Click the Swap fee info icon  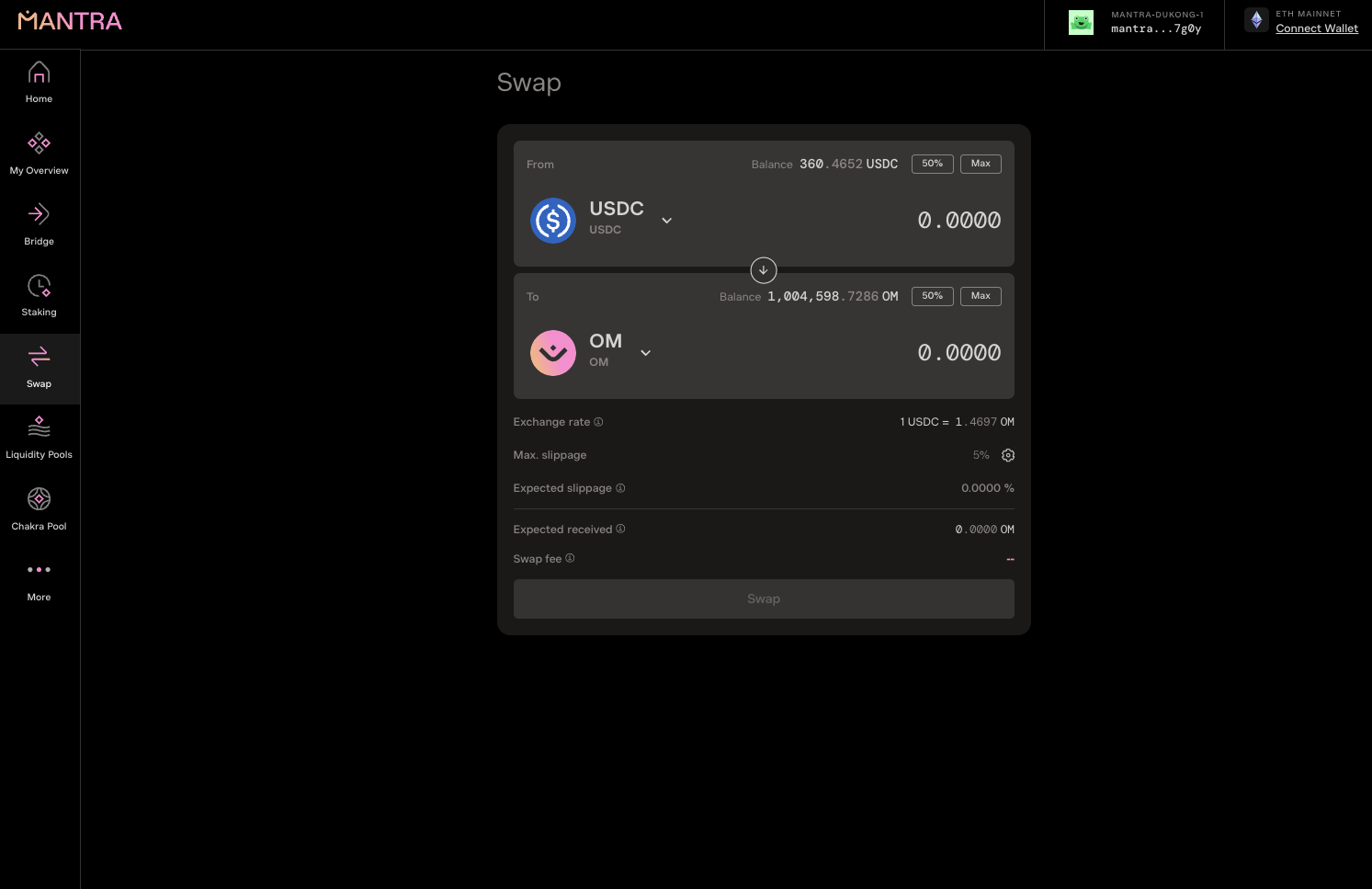(570, 558)
